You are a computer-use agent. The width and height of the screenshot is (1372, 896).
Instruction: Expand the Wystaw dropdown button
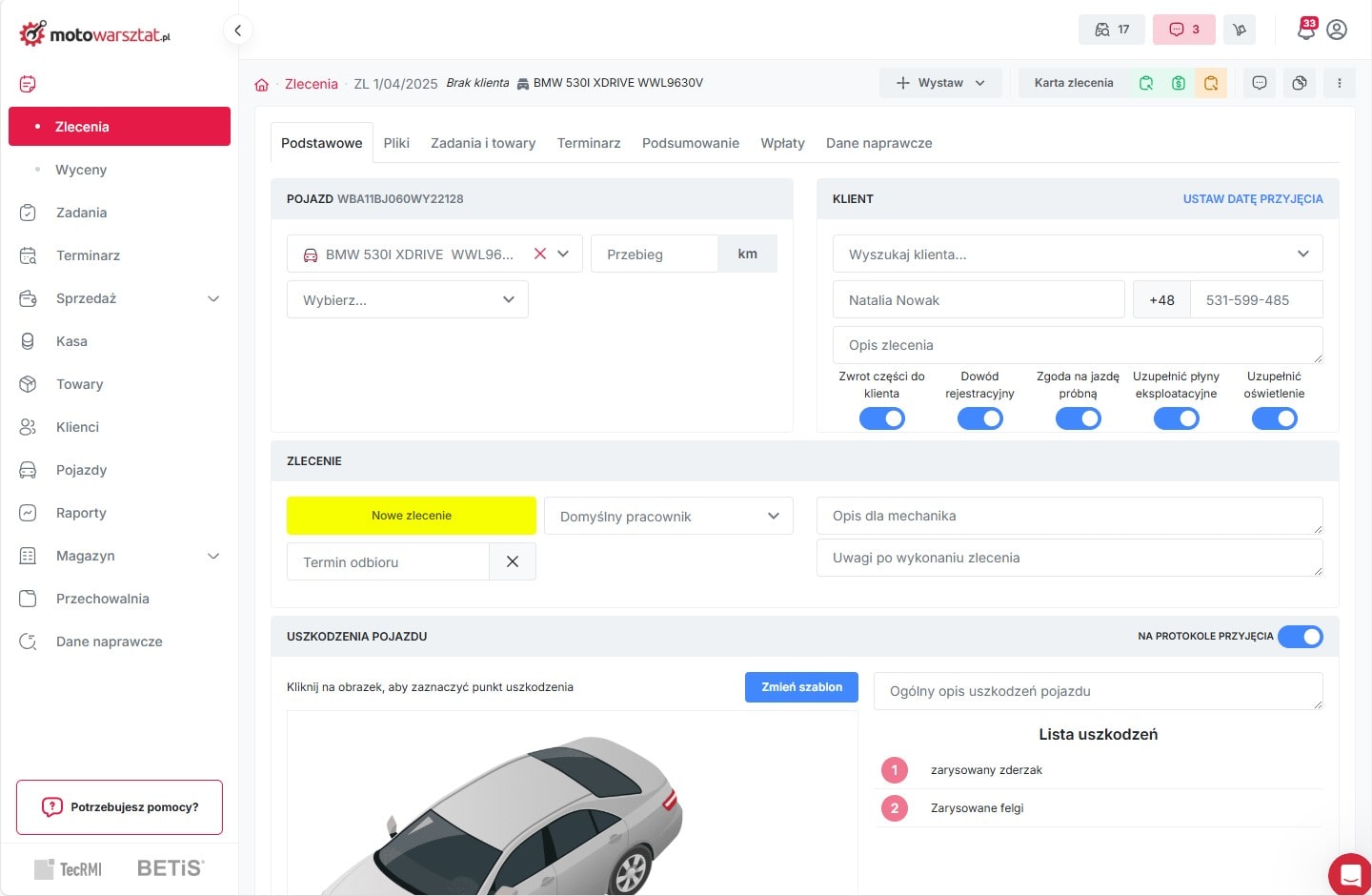939,83
